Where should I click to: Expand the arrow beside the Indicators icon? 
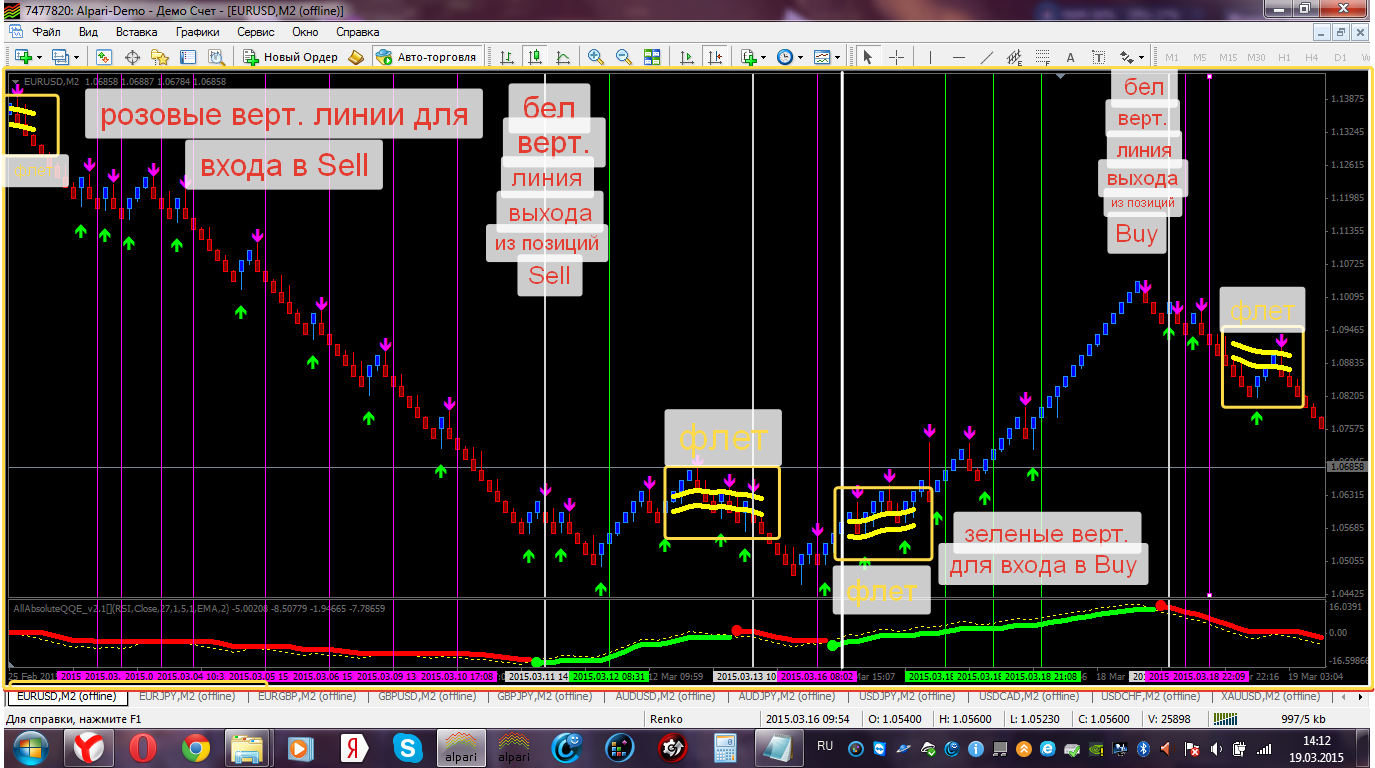[763, 57]
